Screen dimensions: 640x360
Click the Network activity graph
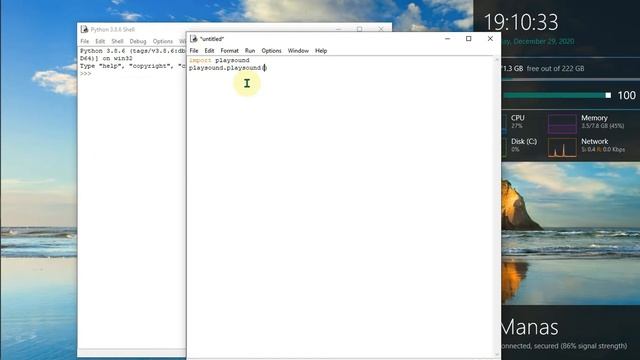tap(562, 147)
